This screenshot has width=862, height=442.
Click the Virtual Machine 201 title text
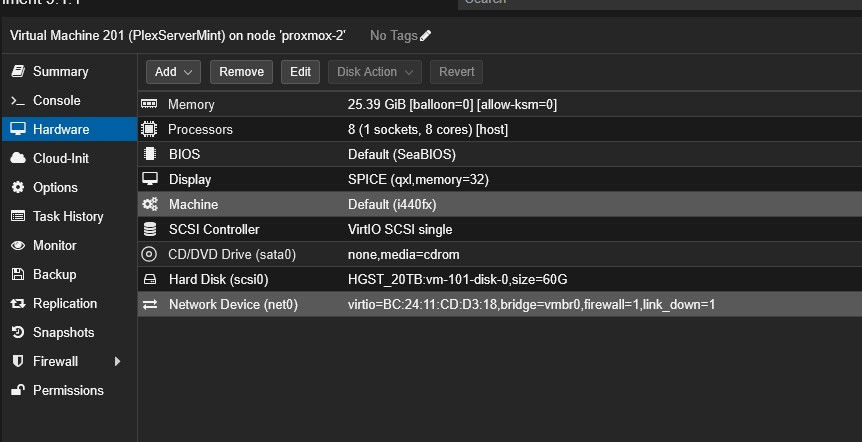[x=178, y=36]
